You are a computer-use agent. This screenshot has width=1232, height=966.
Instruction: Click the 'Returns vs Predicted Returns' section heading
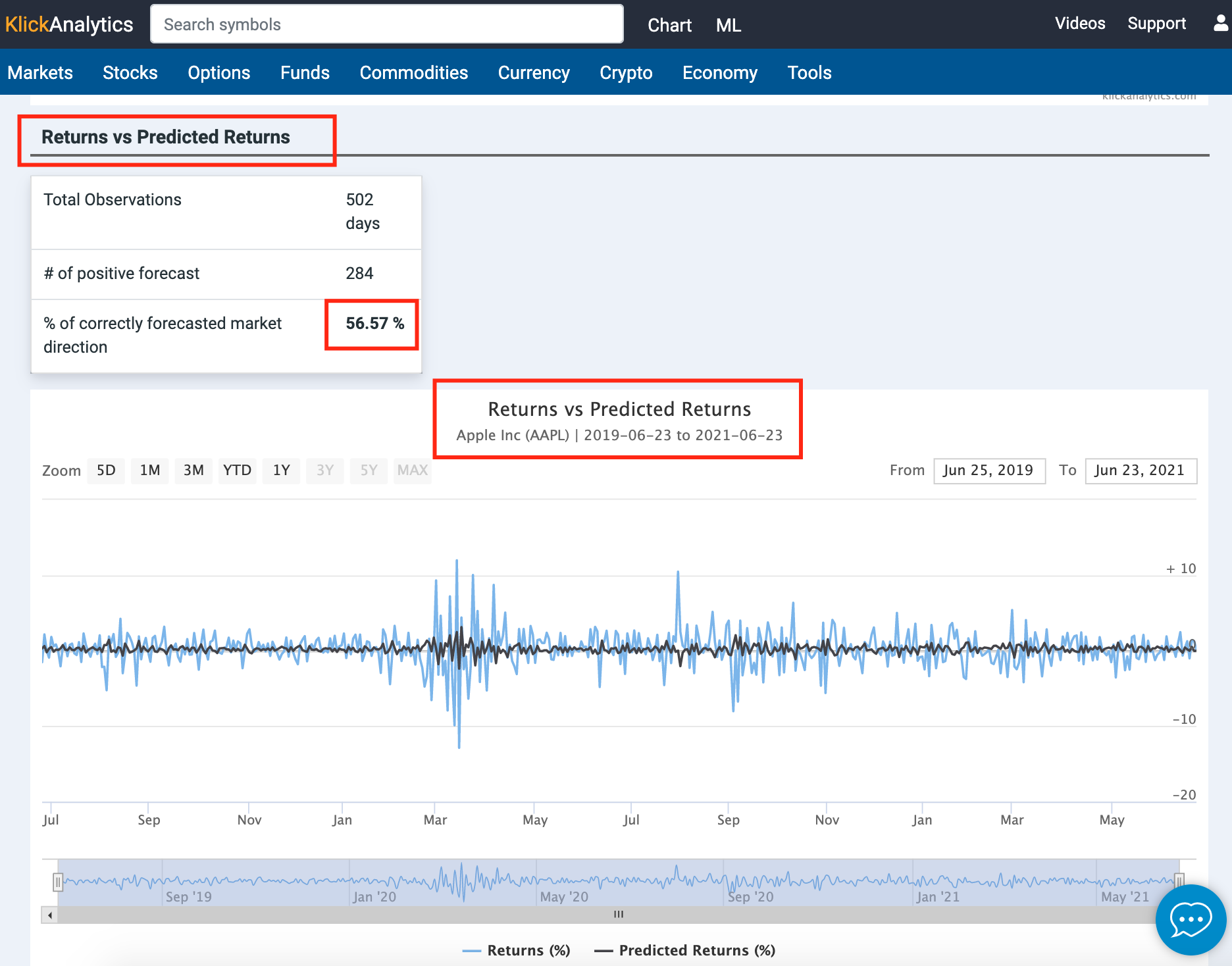(166, 137)
